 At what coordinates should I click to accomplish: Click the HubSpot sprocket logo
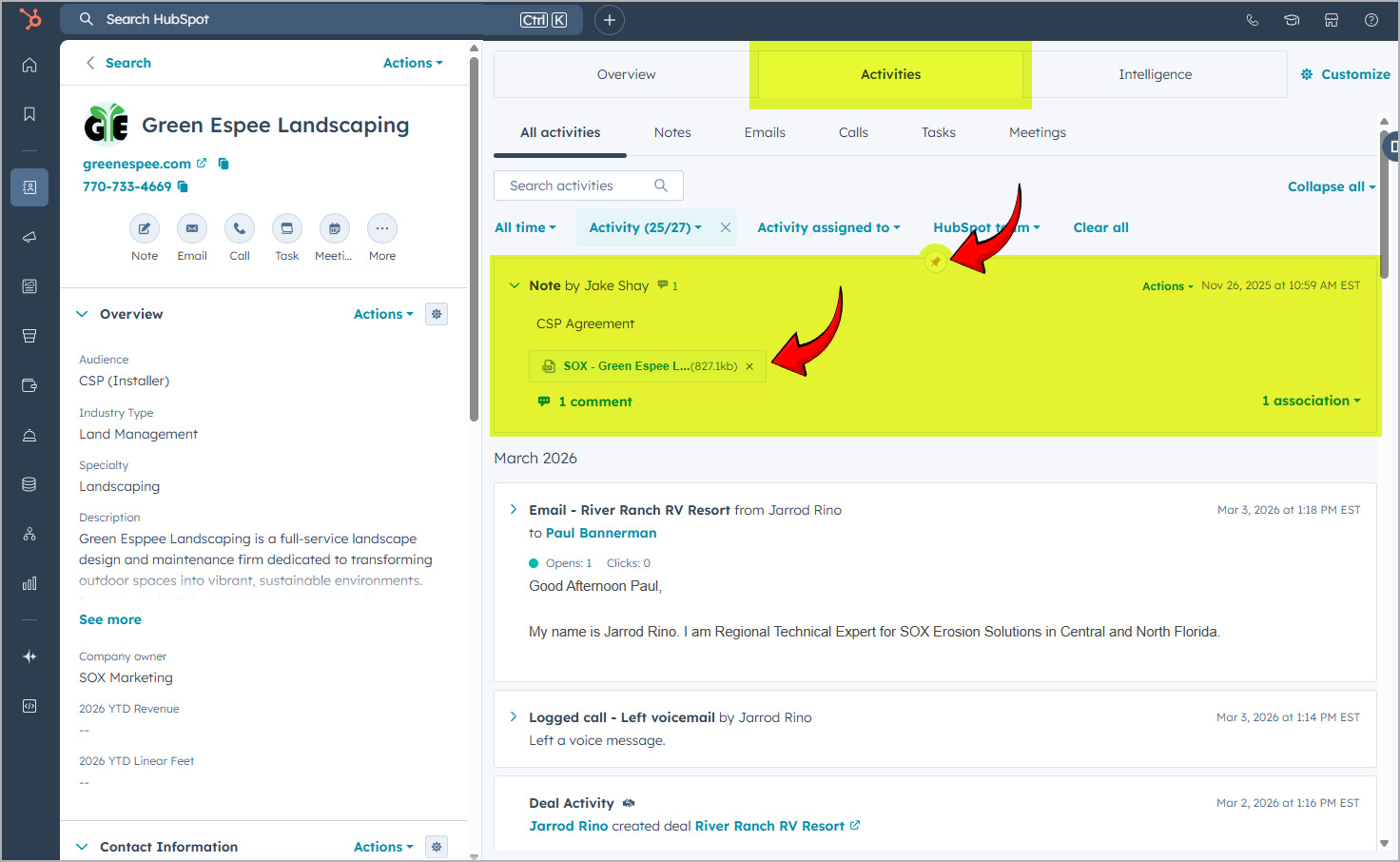(x=30, y=19)
